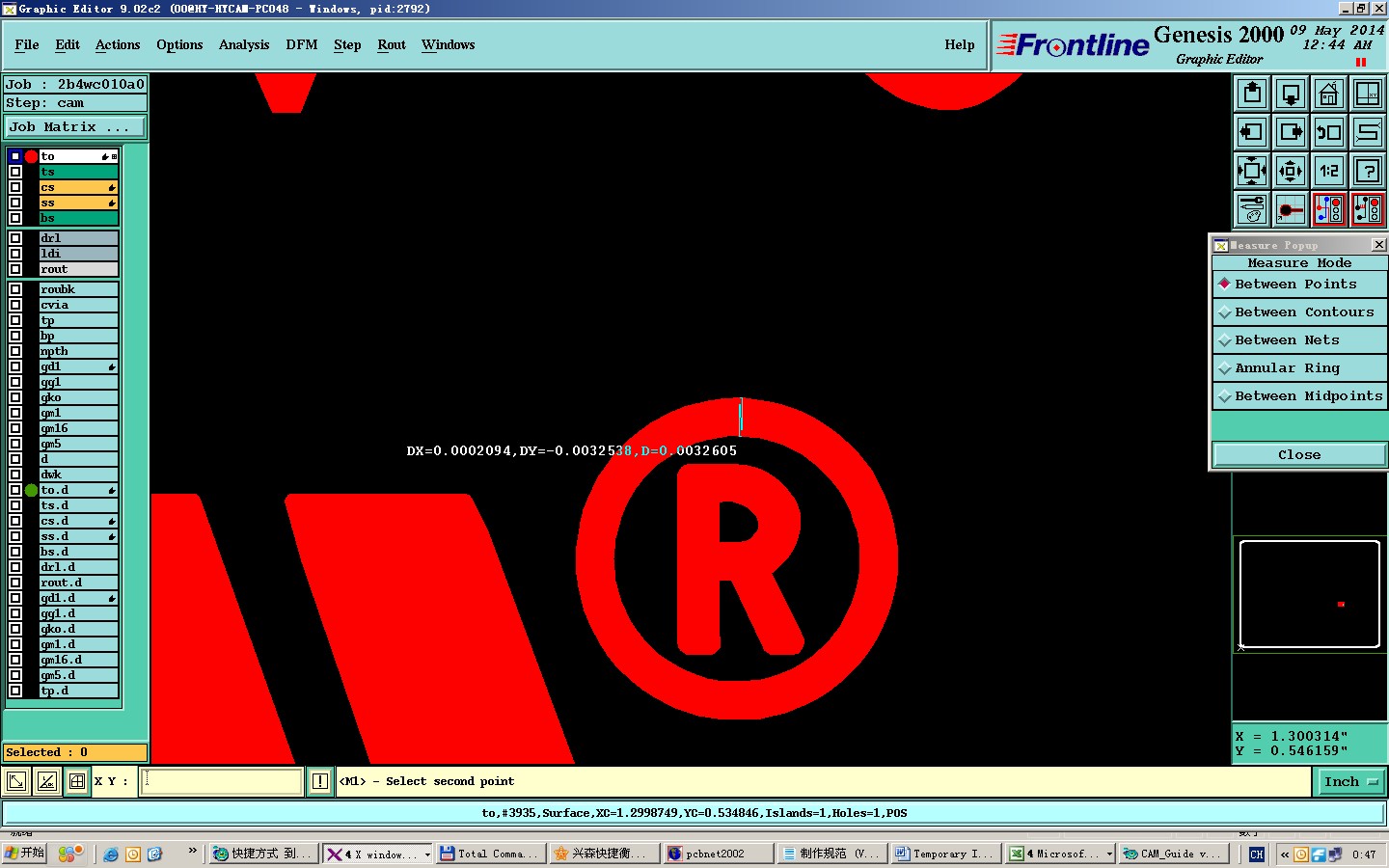Click the exclamation mark message icon
The height and width of the screenshot is (868, 1389).
coord(320,781)
